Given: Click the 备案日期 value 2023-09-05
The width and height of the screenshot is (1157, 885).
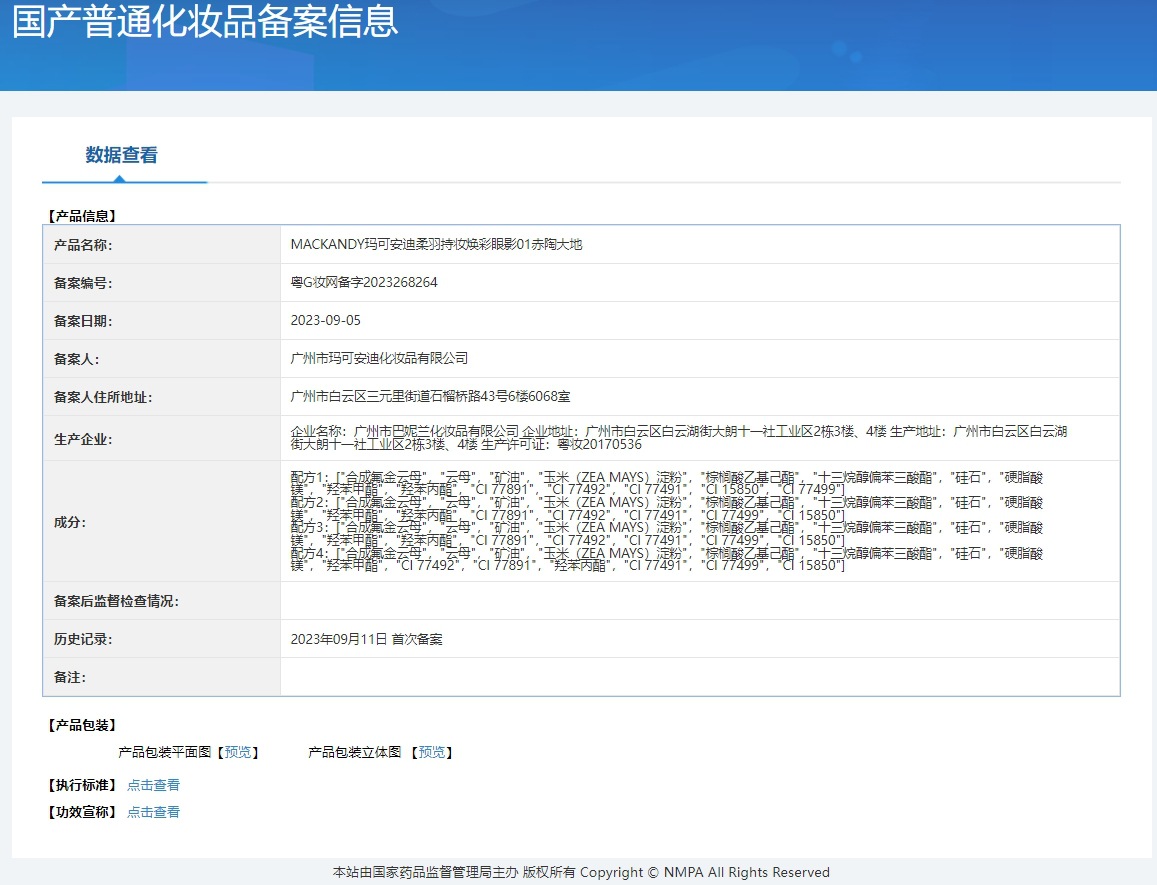Looking at the screenshot, I should [x=325, y=320].
